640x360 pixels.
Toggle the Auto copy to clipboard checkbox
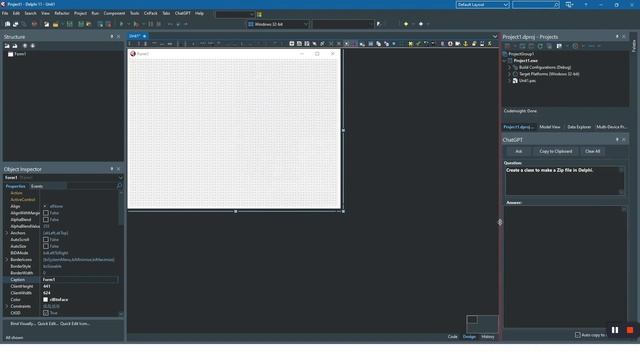point(578,335)
